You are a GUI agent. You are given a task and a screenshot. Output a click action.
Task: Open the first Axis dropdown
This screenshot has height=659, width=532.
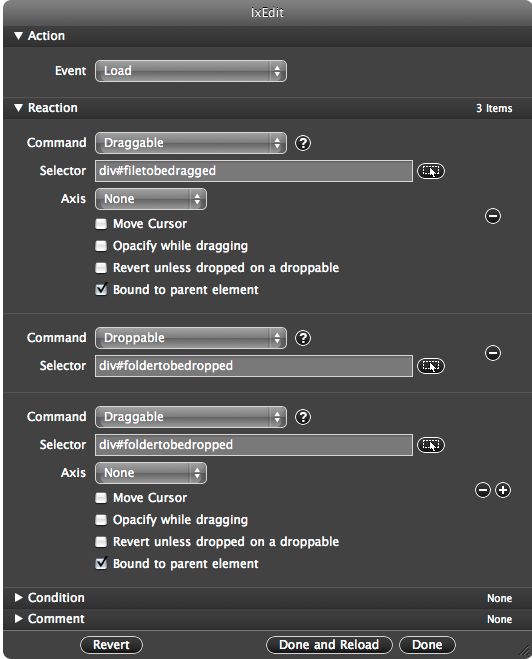pyautogui.click(x=151, y=199)
